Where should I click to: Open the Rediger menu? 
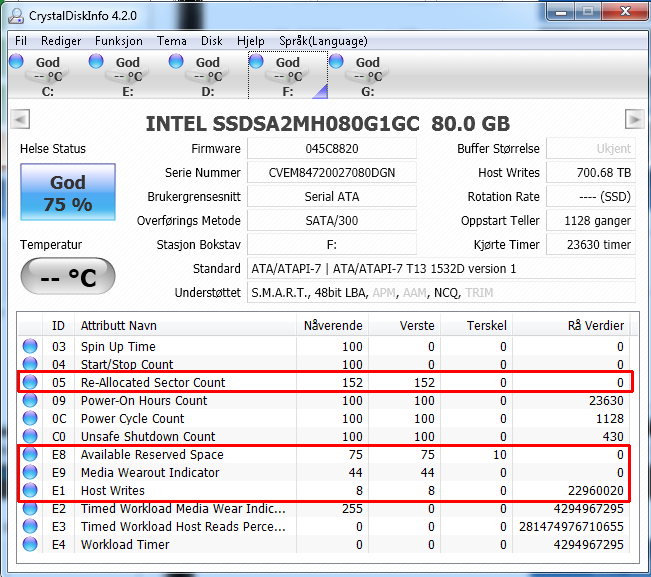(x=61, y=41)
